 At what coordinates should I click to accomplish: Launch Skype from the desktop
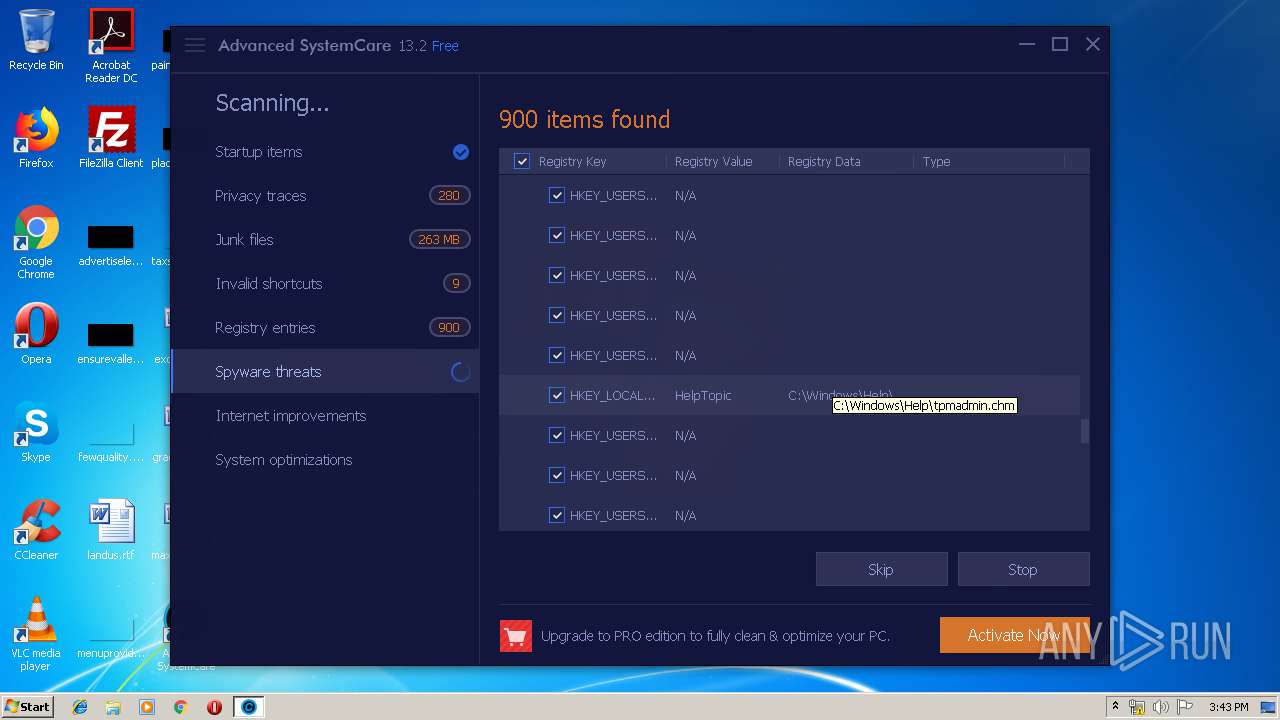pos(36,432)
